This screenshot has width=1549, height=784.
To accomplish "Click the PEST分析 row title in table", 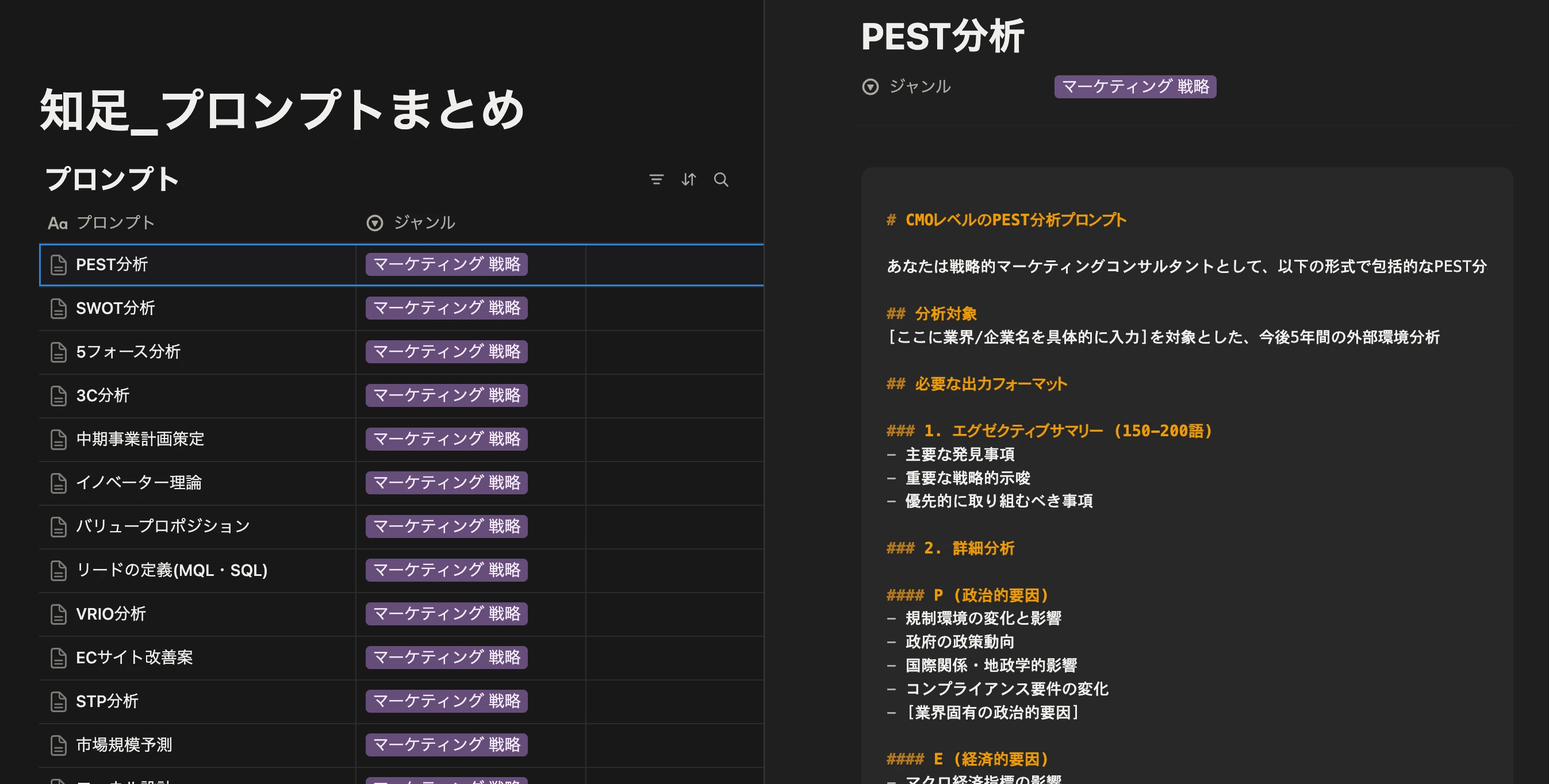I will (x=112, y=264).
